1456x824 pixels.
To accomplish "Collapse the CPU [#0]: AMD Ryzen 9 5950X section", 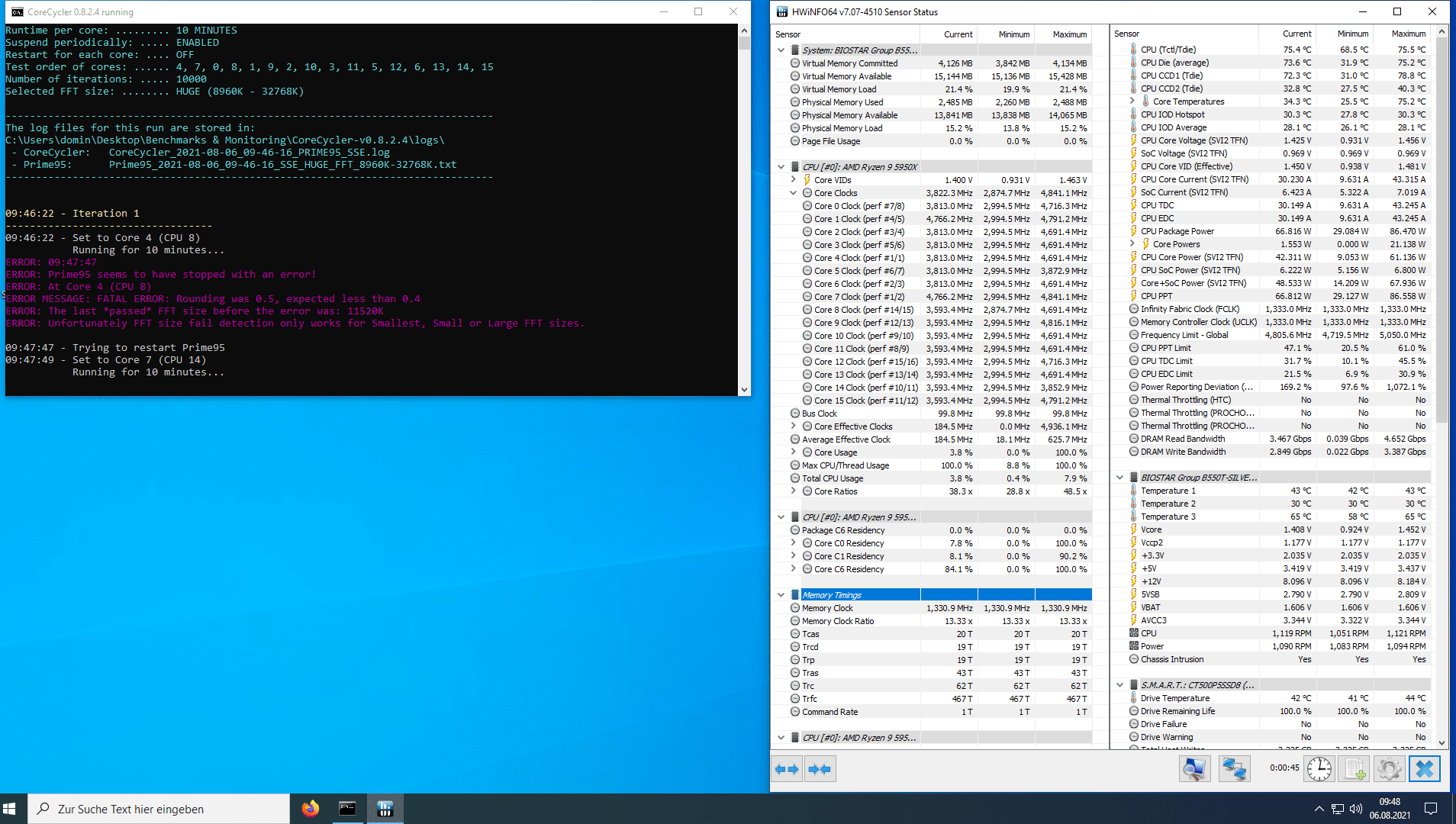I will 781,167.
